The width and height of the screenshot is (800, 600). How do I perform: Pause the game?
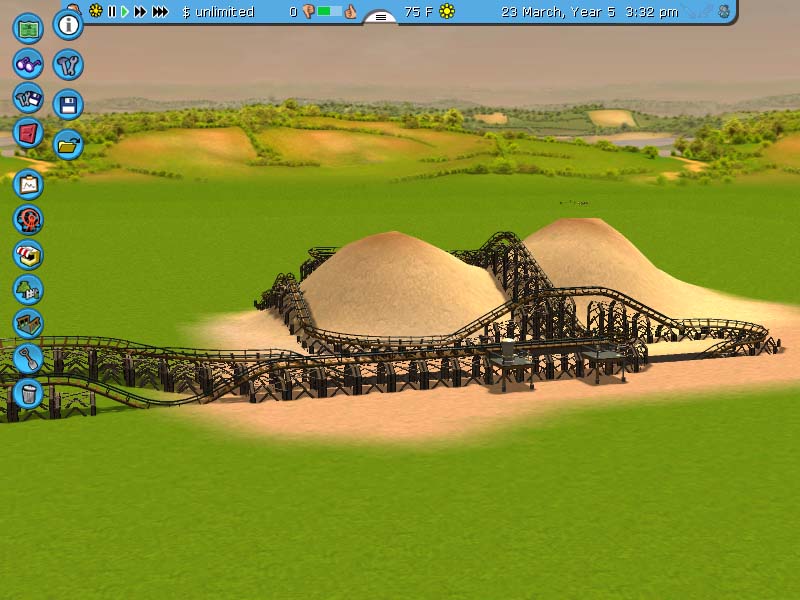112,11
